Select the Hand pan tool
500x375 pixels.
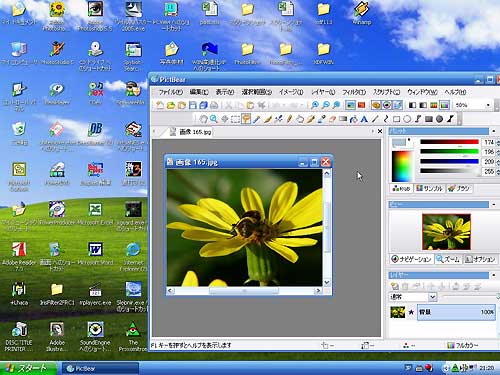point(203,119)
